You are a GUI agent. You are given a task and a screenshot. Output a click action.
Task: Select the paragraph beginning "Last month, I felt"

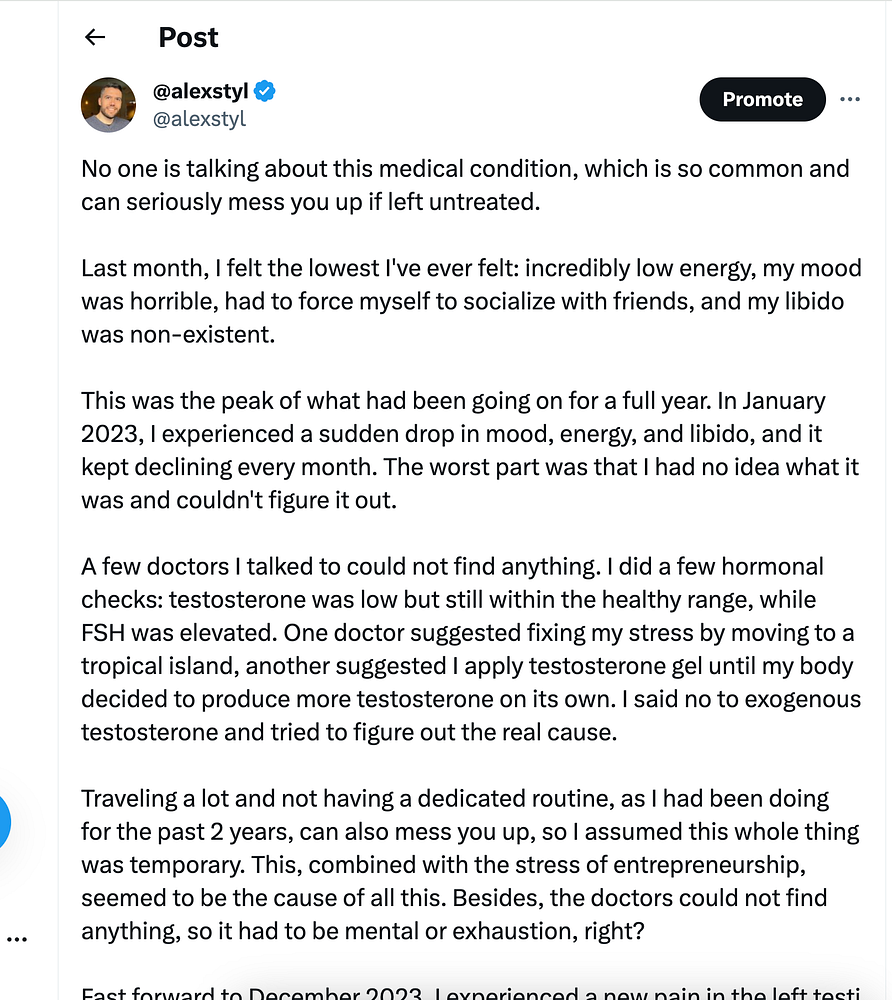(x=465, y=300)
